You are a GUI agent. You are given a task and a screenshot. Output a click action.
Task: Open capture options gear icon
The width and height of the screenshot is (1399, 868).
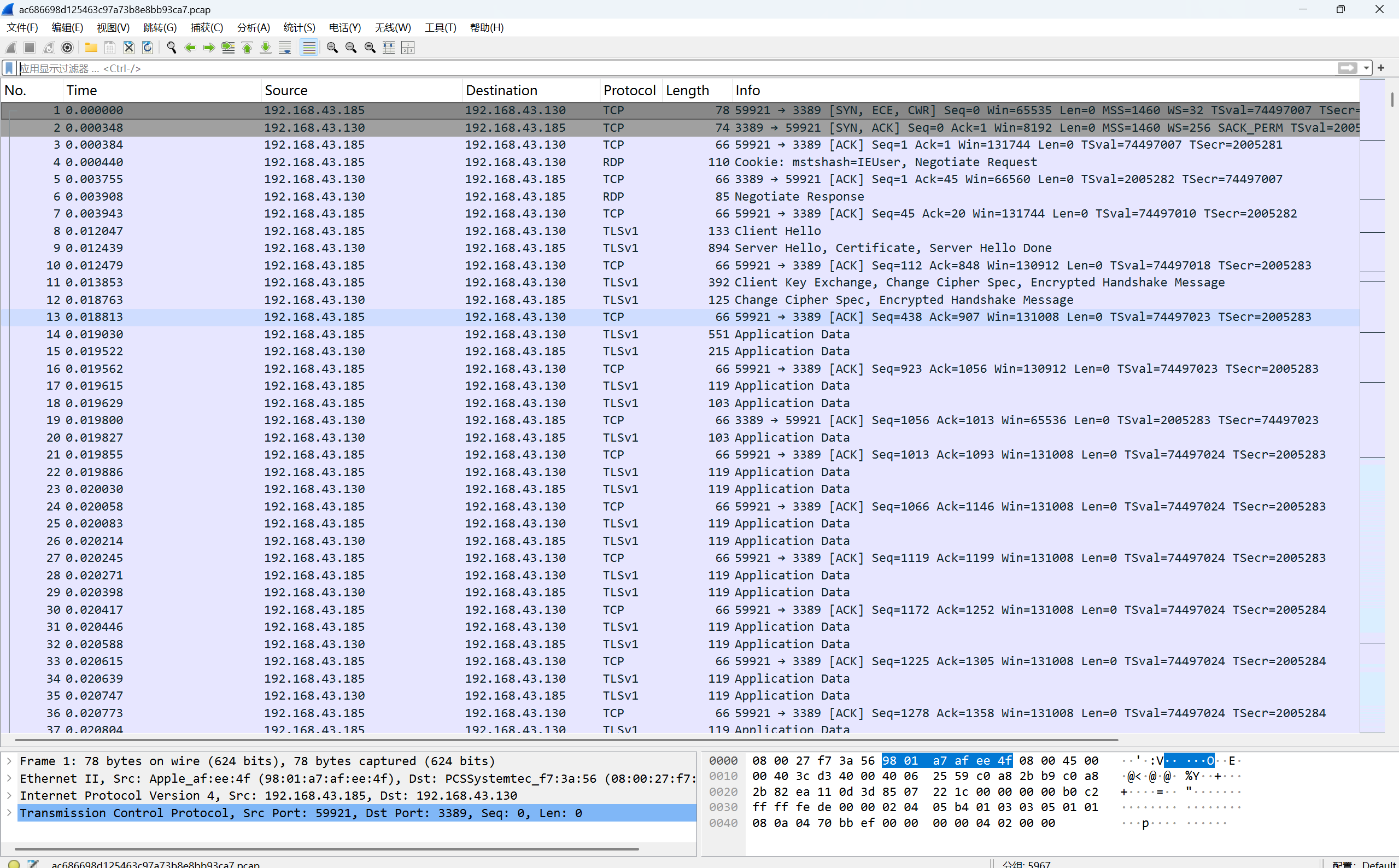pos(67,48)
